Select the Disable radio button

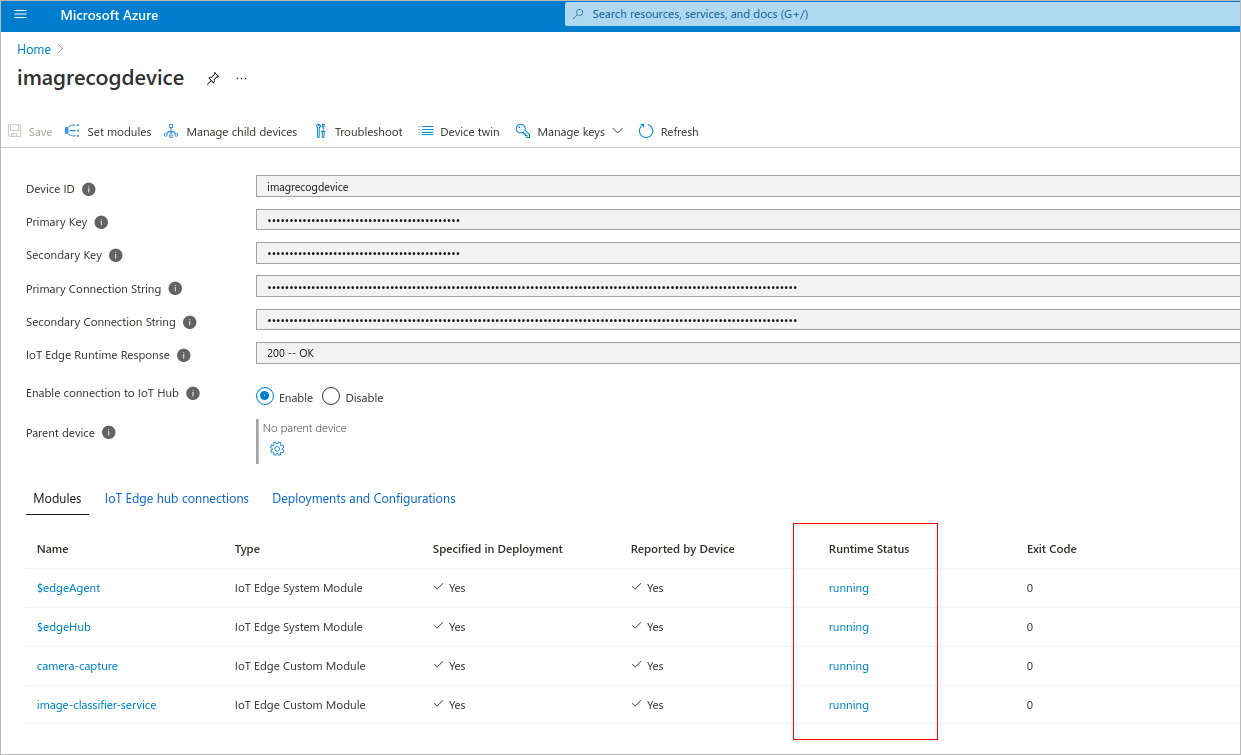coord(331,396)
